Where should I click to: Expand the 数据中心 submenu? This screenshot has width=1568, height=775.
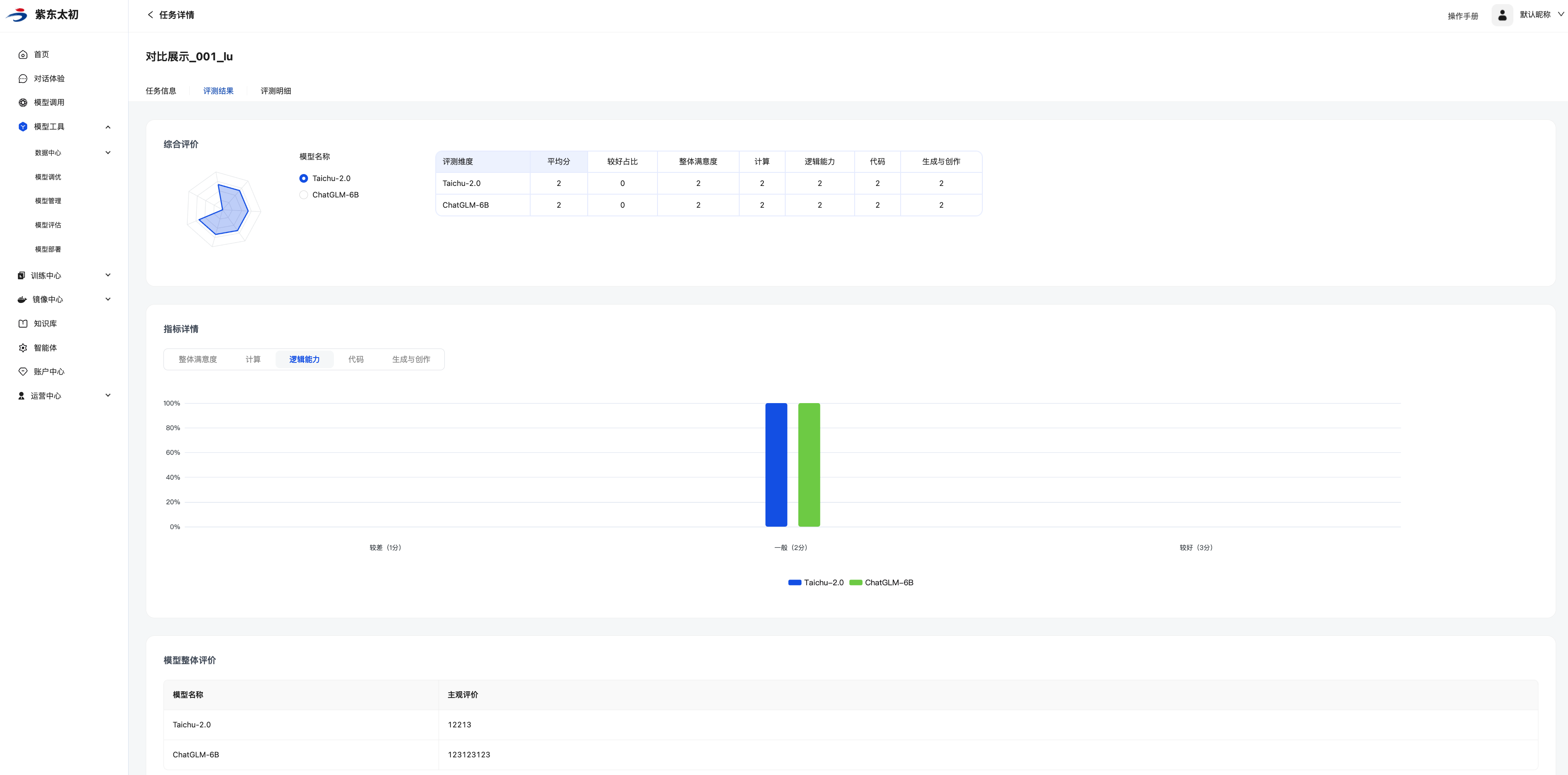(x=108, y=153)
